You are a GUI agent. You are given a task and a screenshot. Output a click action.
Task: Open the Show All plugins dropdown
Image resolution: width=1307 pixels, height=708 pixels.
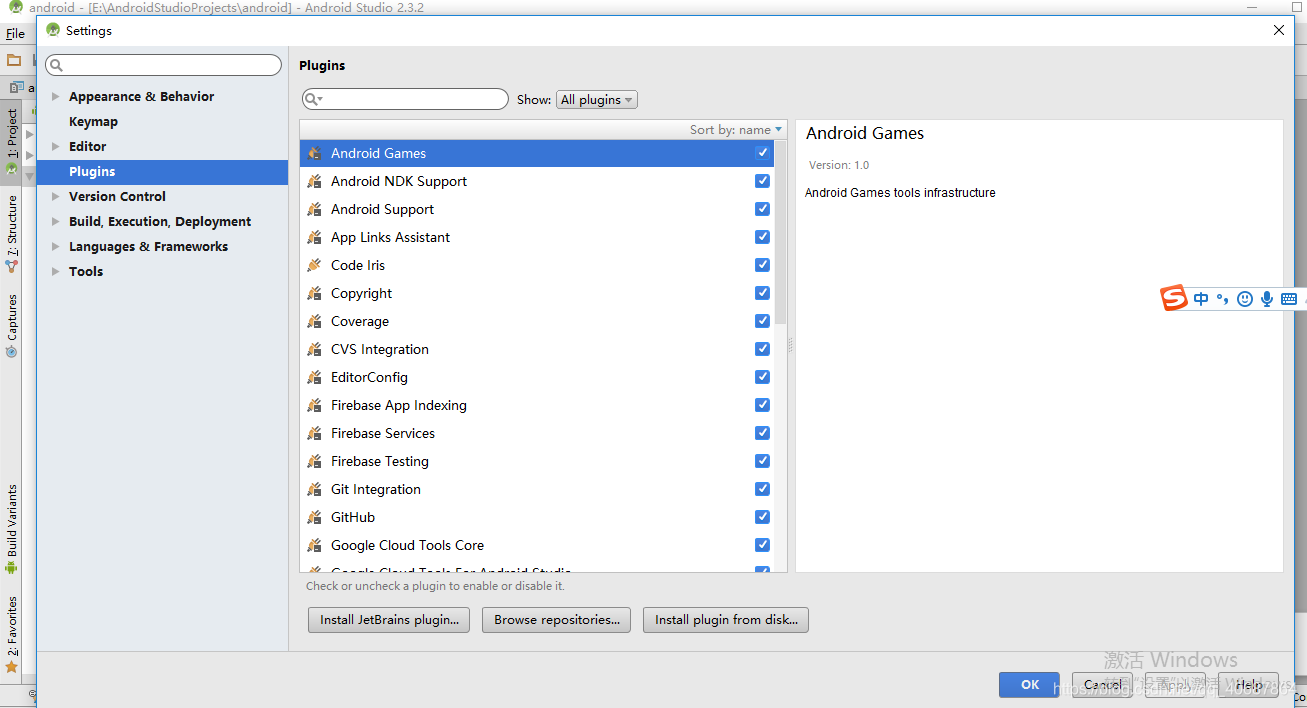pos(597,100)
